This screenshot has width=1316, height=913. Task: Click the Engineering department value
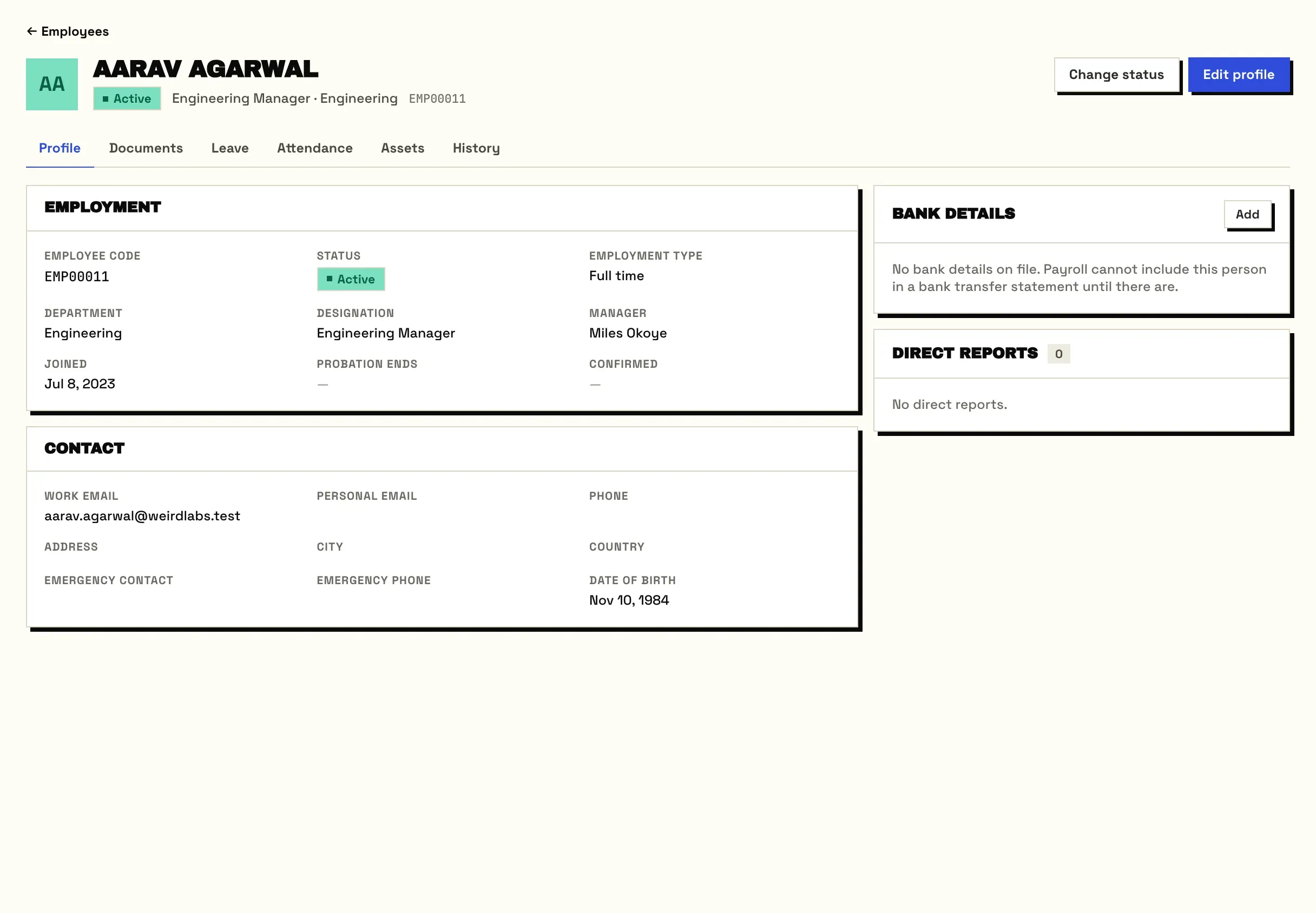[83, 334]
